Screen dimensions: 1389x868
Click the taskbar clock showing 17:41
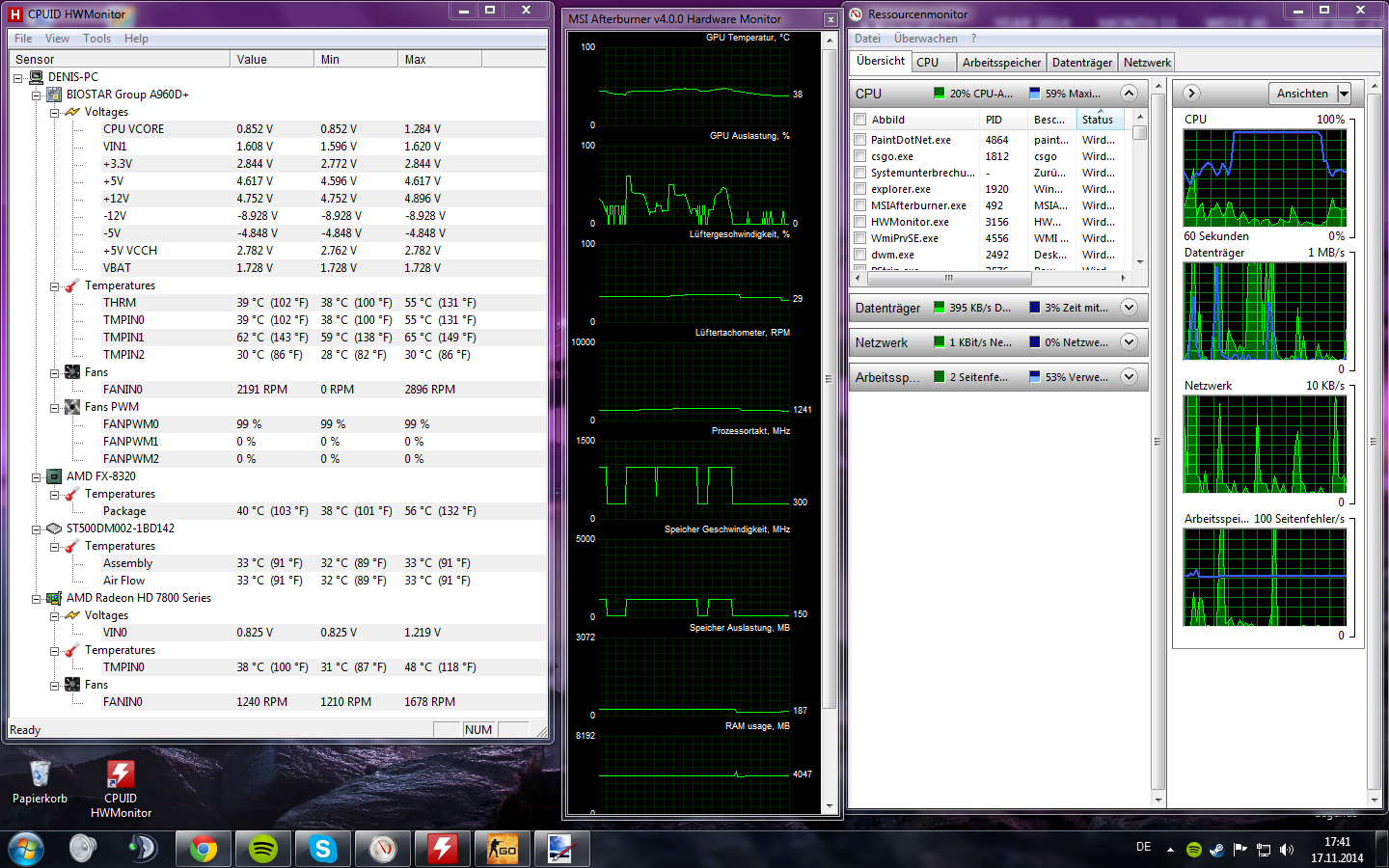(1337, 850)
